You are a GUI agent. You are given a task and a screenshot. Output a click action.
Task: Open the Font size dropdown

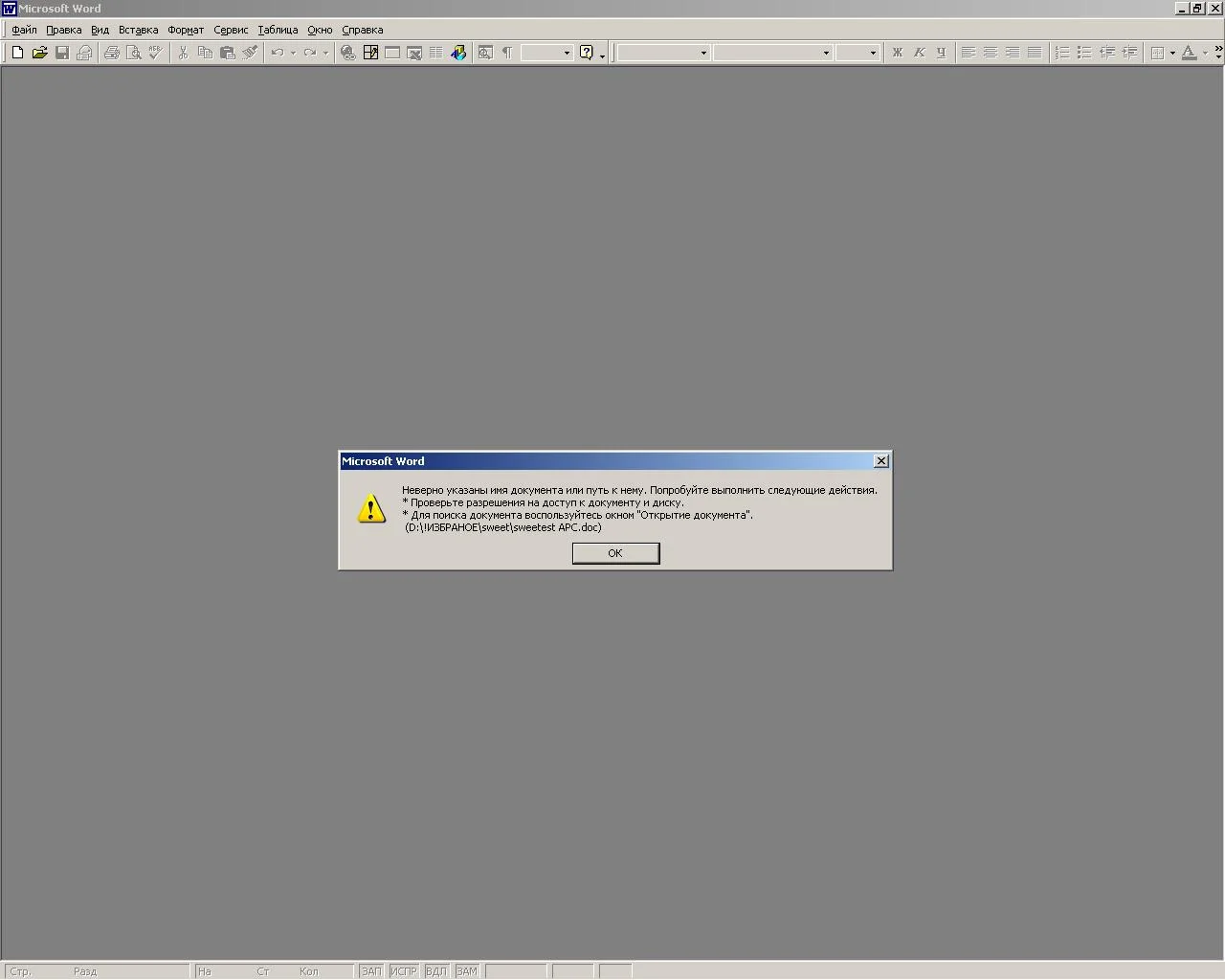coord(873,53)
